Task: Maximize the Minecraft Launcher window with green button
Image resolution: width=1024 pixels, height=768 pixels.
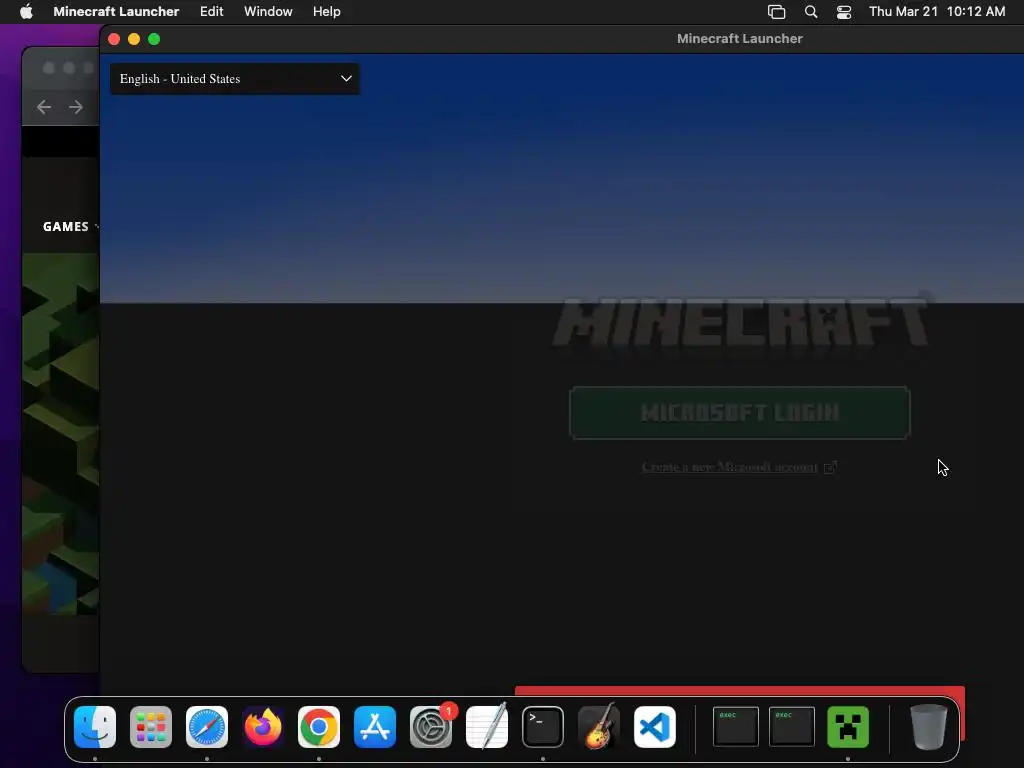Action: point(154,39)
